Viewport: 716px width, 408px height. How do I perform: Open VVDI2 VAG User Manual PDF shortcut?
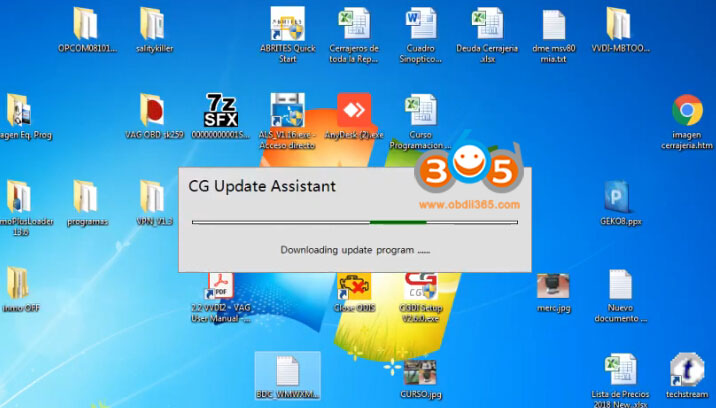[221, 286]
